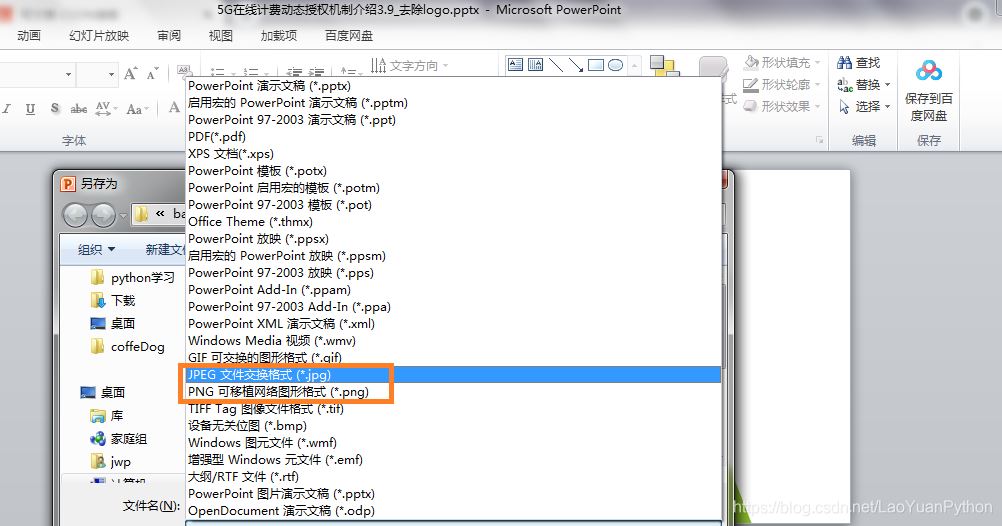
Task: Choose PowerPoint XML 演示文稿 (*.xml)
Action: click(x=453, y=324)
